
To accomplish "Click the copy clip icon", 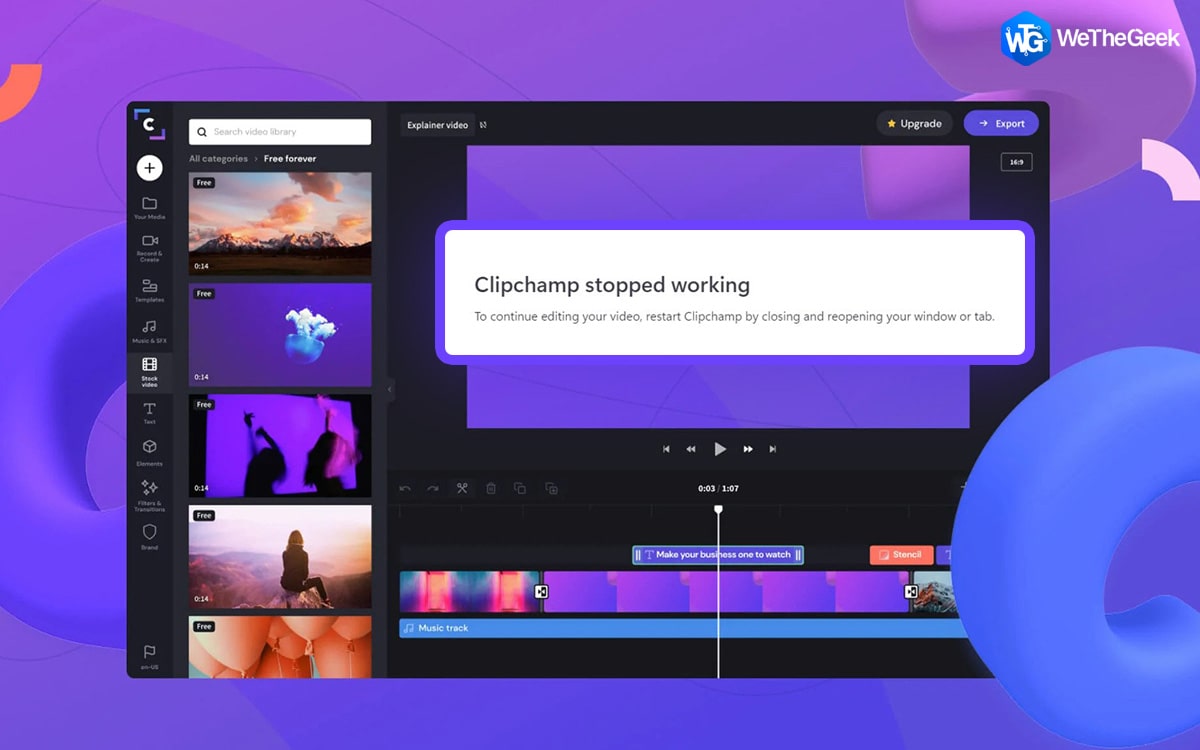I will point(520,488).
